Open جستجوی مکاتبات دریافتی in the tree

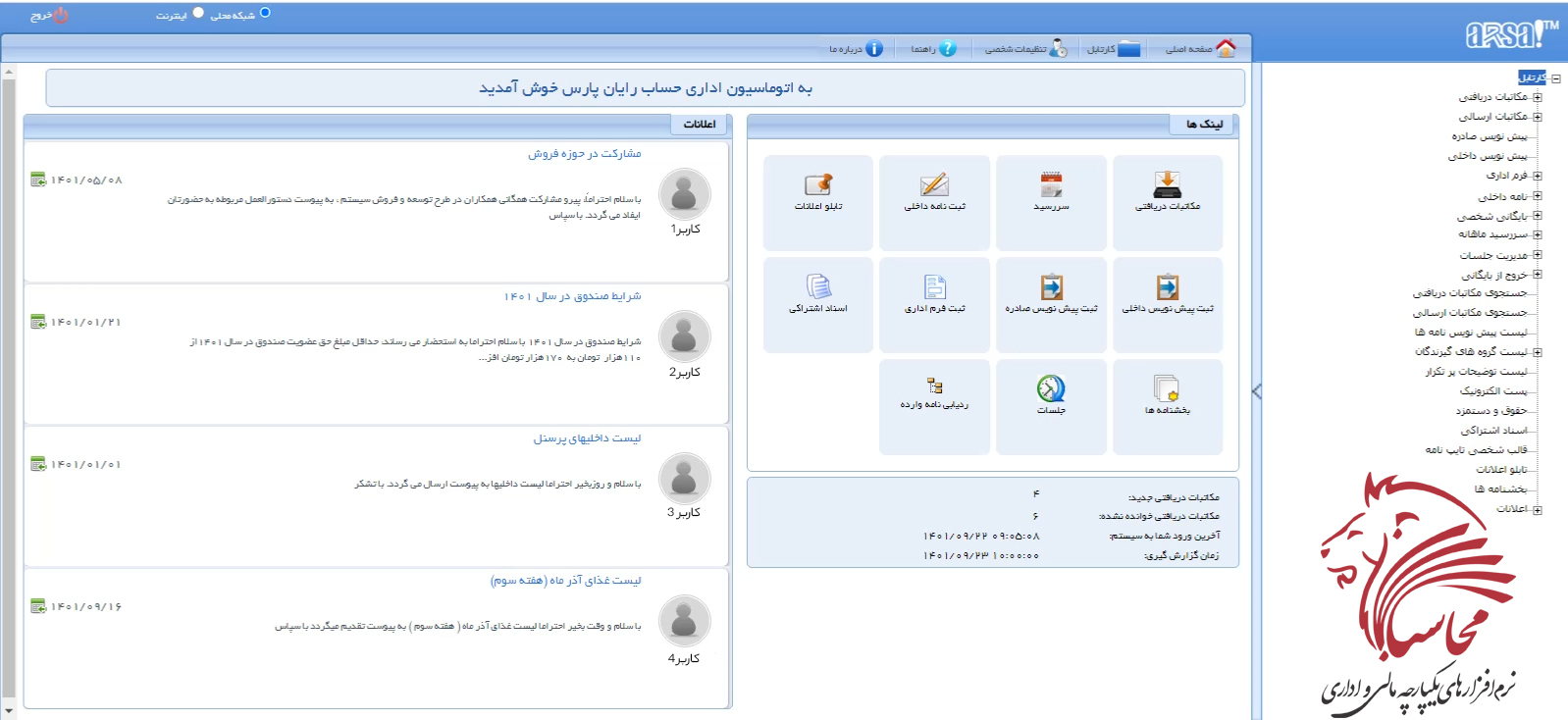click(x=1470, y=293)
